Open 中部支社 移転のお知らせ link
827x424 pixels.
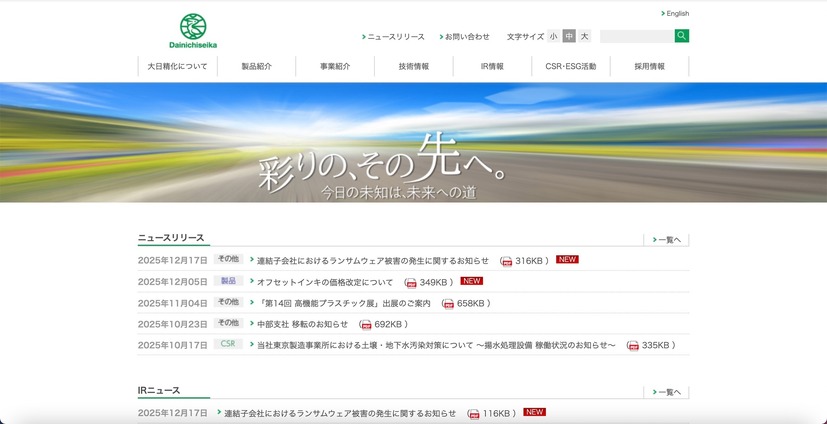pos(302,324)
